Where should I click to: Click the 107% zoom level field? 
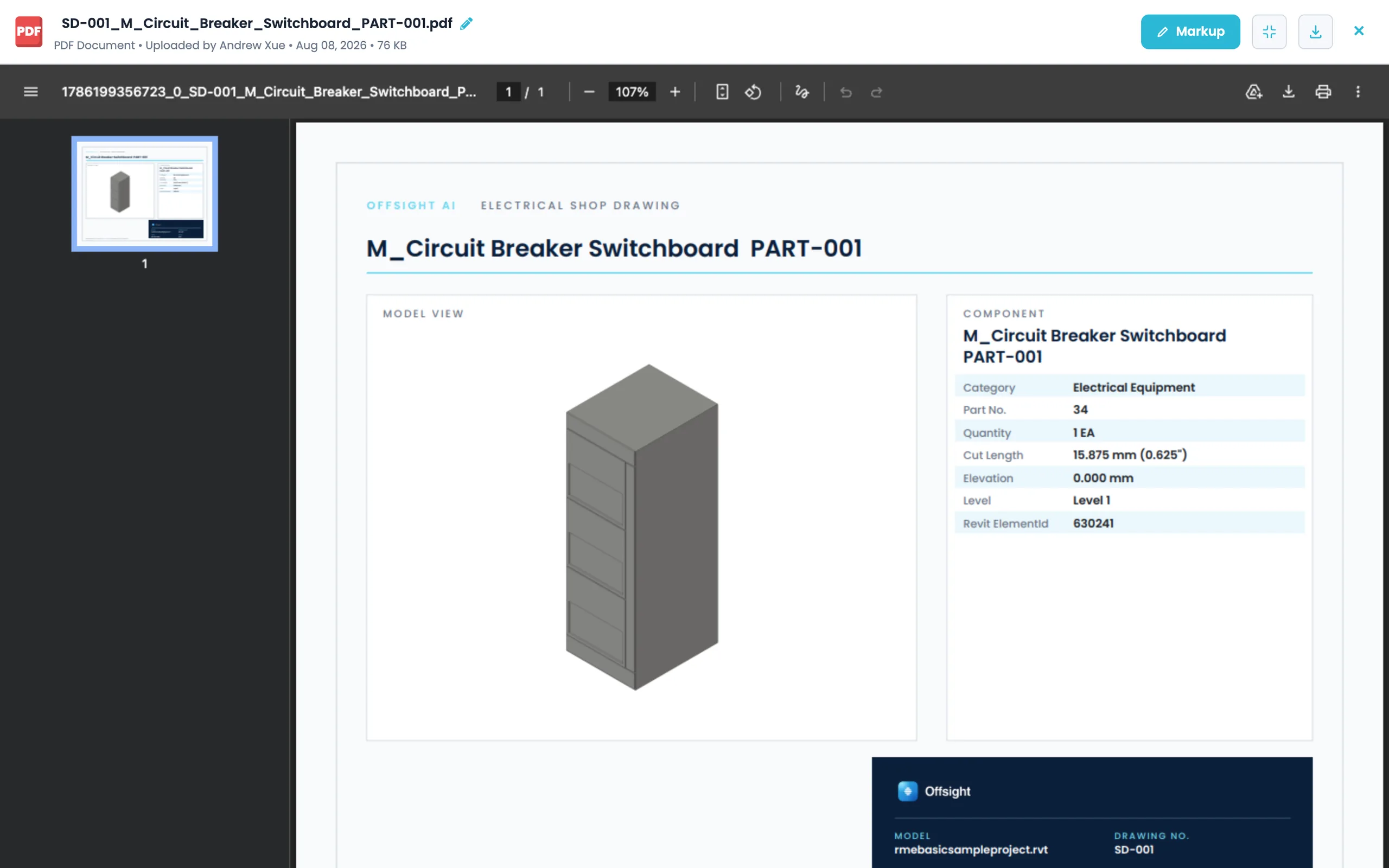[632, 92]
